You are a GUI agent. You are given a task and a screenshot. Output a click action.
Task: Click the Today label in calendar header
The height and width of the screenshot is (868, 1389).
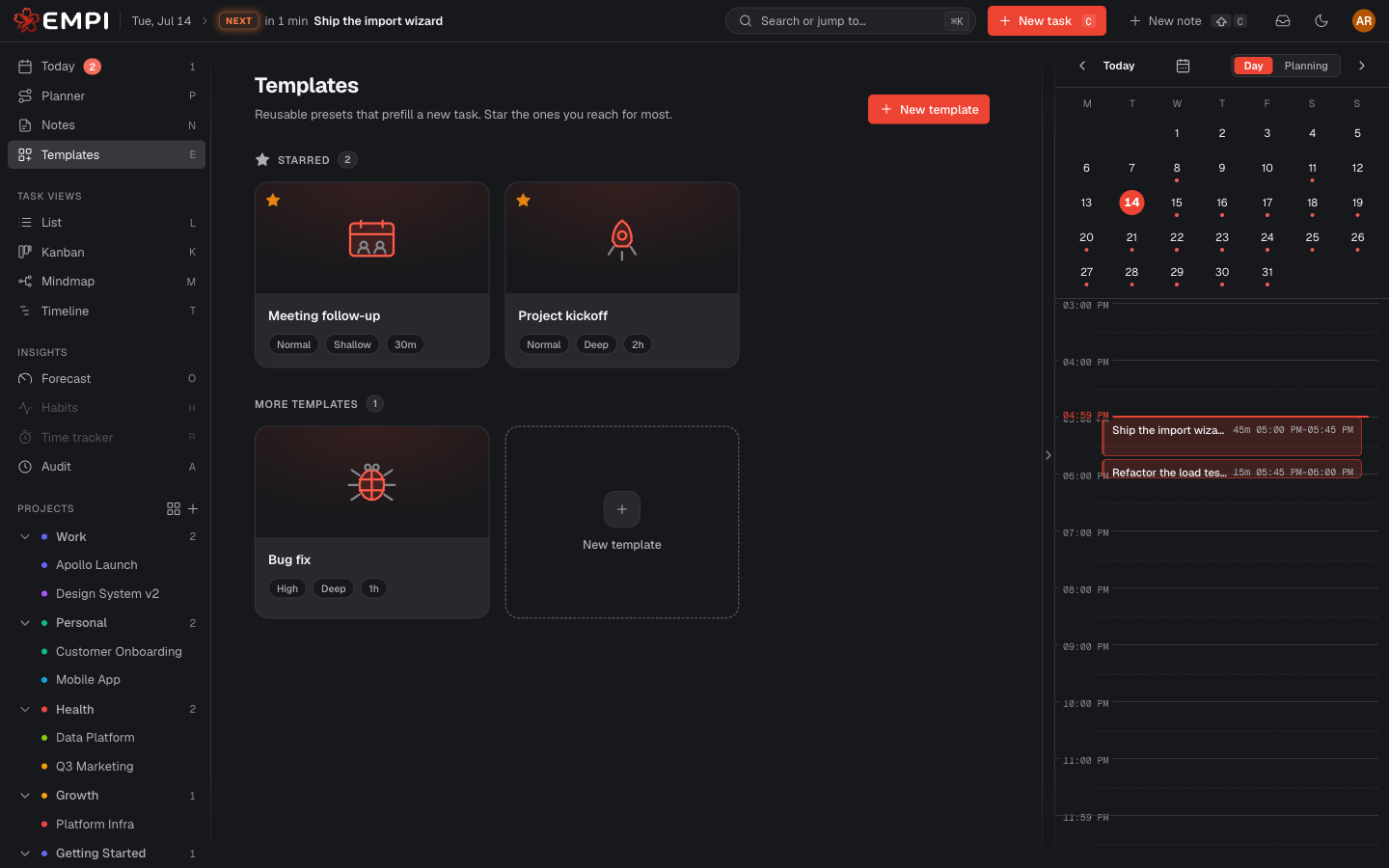(x=1119, y=66)
